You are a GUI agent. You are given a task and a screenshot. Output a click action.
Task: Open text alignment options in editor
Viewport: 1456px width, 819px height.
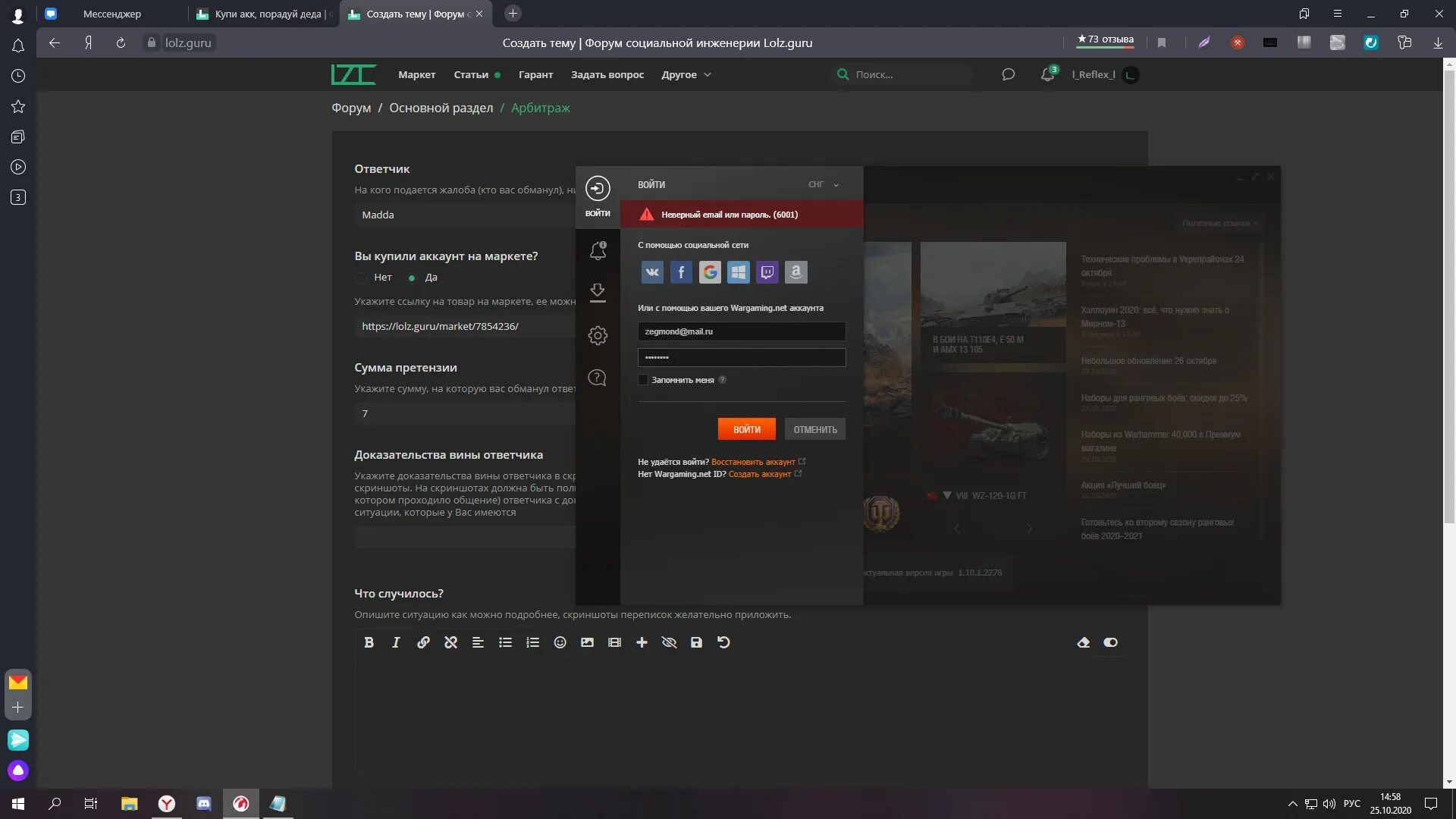coord(478,642)
